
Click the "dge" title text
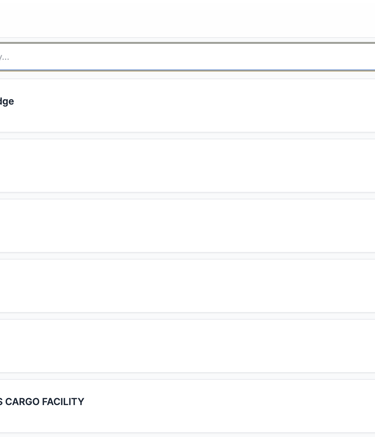pos(7,101)
